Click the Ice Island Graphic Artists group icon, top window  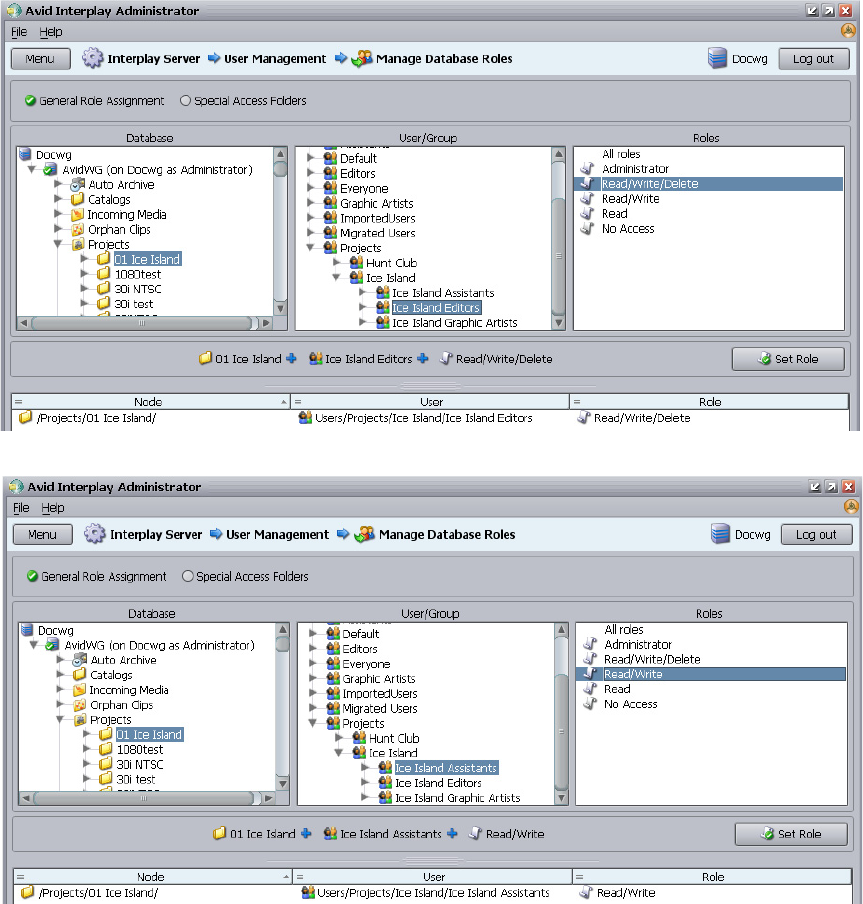point(383,322)
